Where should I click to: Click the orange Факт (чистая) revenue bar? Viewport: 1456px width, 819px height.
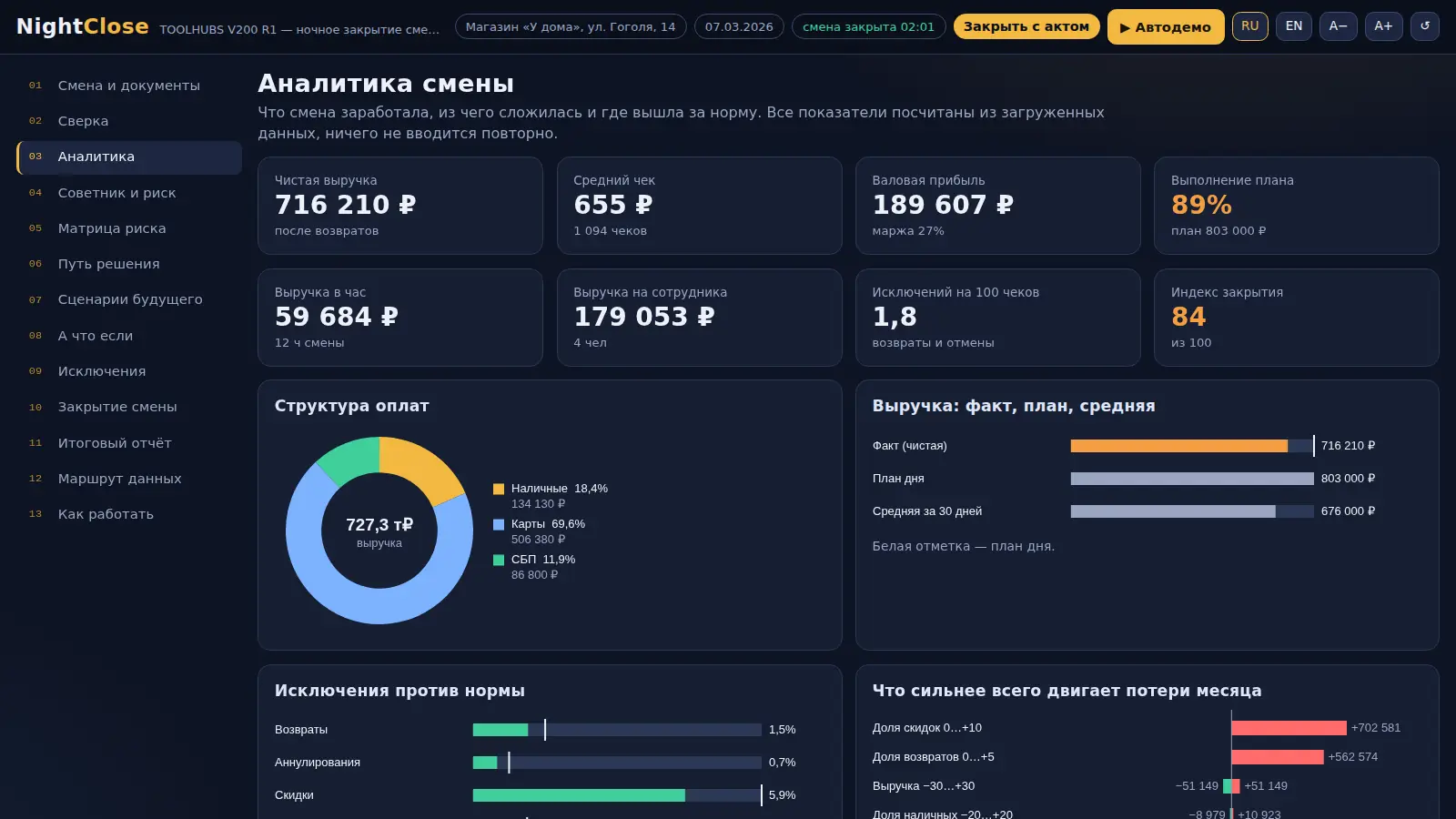click(x=1178, y=446)
